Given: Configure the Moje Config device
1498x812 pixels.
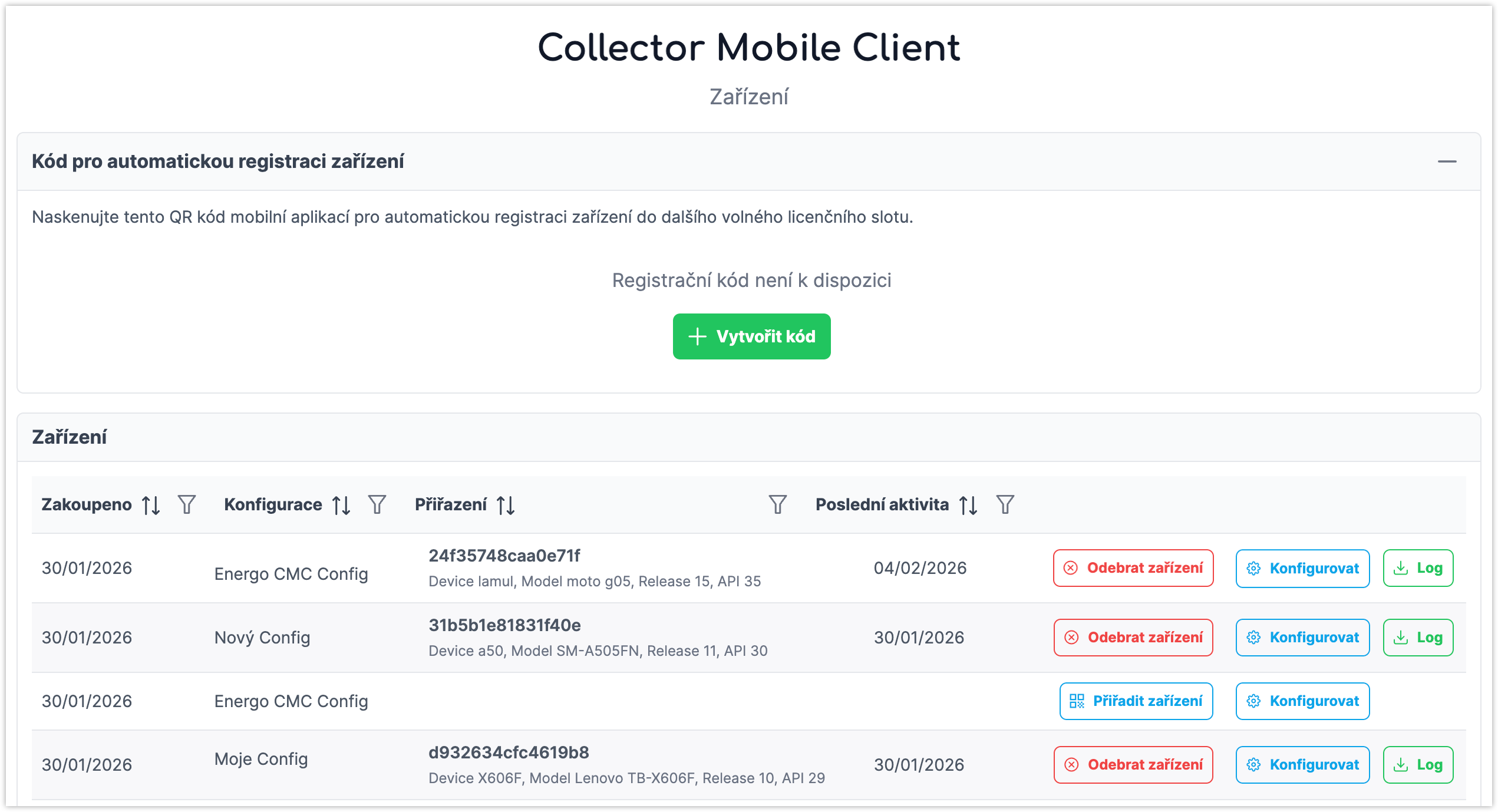Looking at the screenshot, I should pos(1302,765).
